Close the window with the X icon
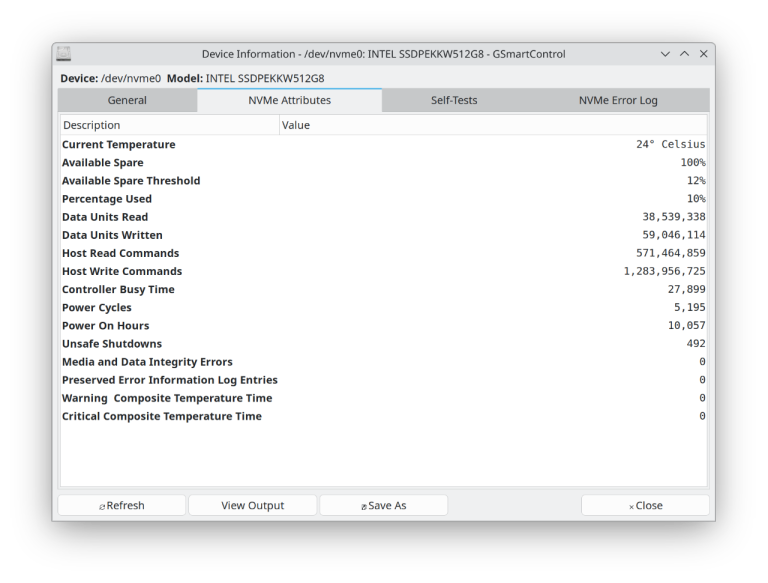The width and height of the screenshot is (768, 583). pos(703,54)
